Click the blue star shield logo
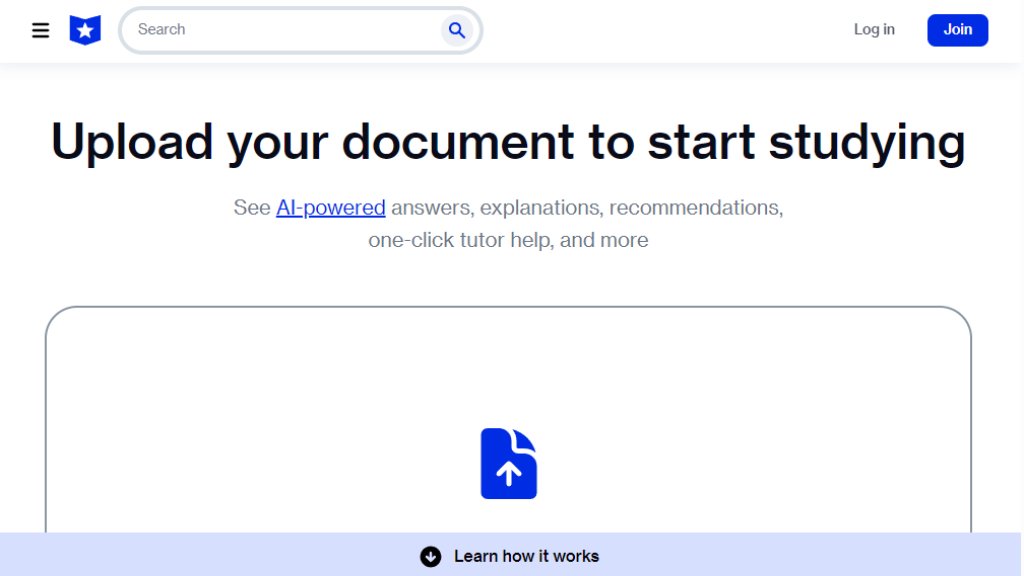The image size is (1024, 576). tap(85, 30)
